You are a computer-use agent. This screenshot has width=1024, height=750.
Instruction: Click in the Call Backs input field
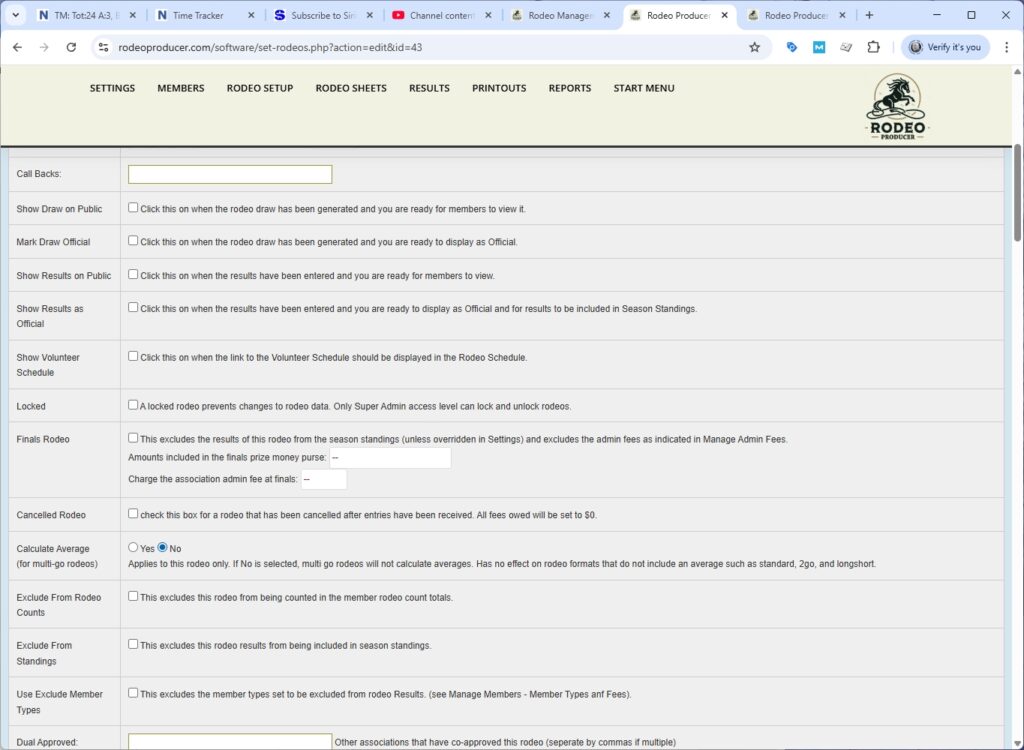[230, 174]
